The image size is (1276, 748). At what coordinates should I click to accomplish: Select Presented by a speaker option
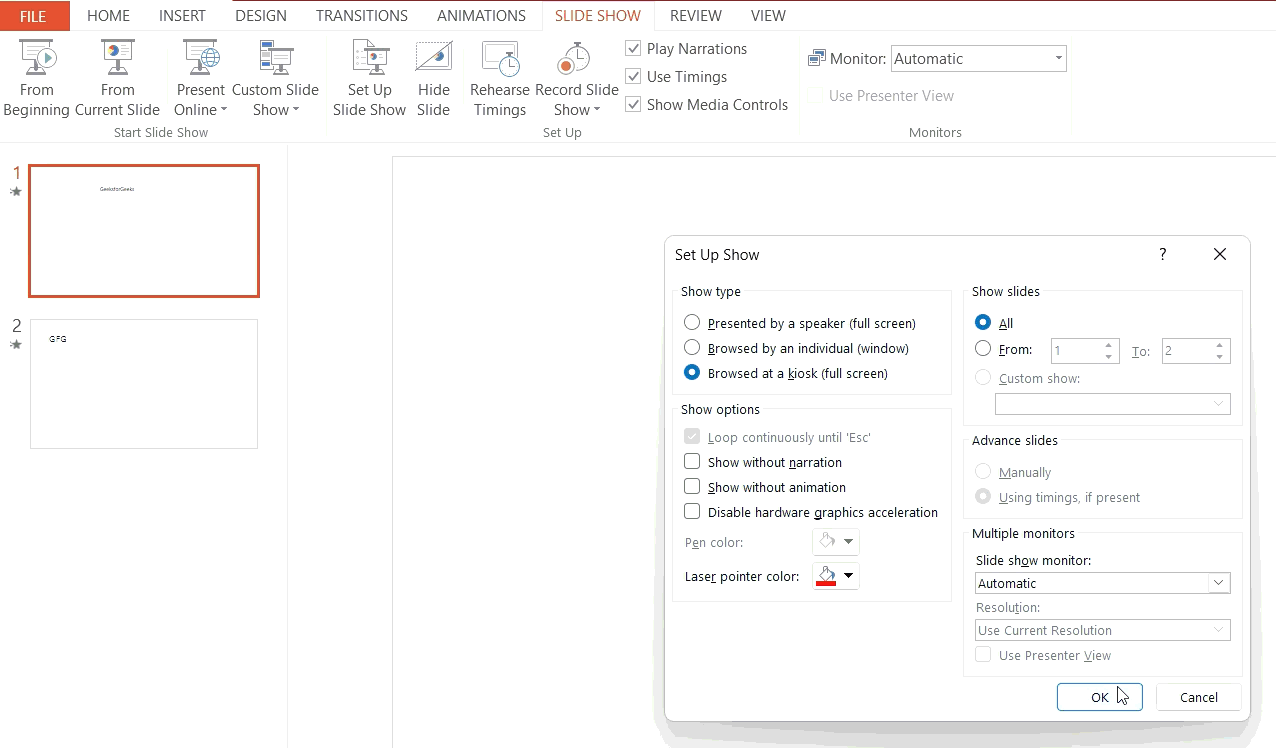(692, 322)
